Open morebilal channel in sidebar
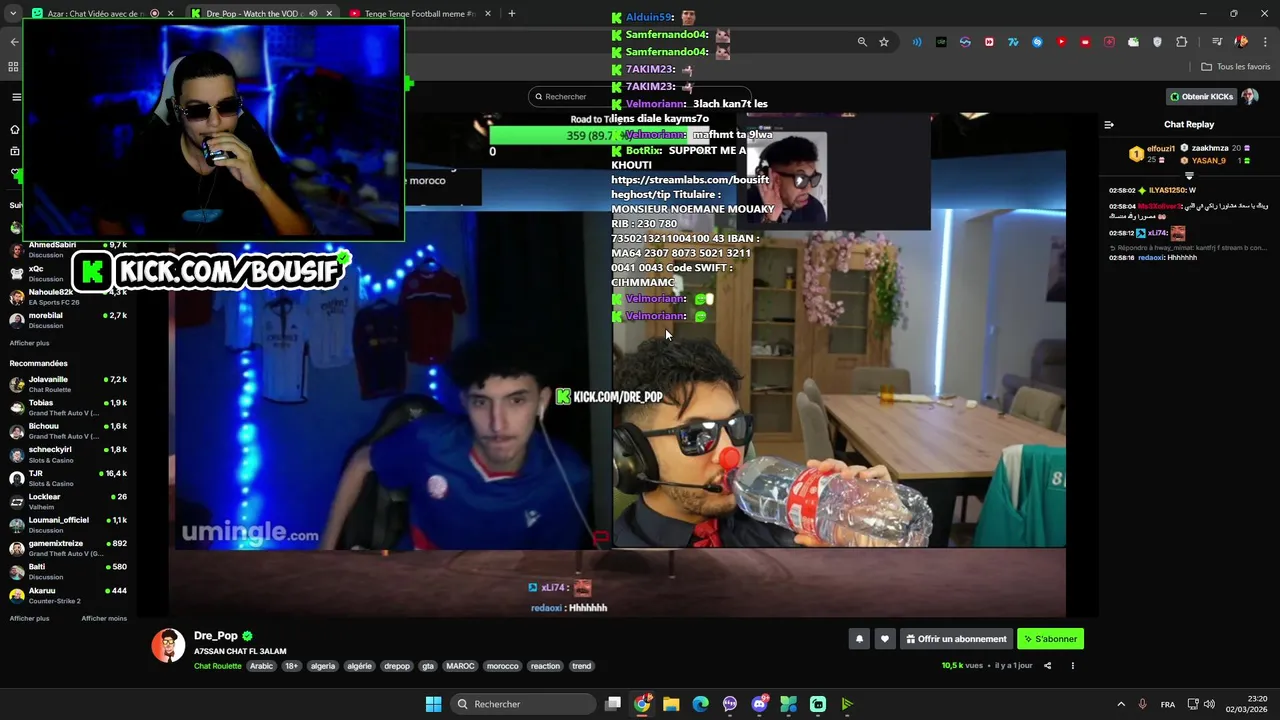Viewport: 1280px width, 720px height. [x=68, y=320]
